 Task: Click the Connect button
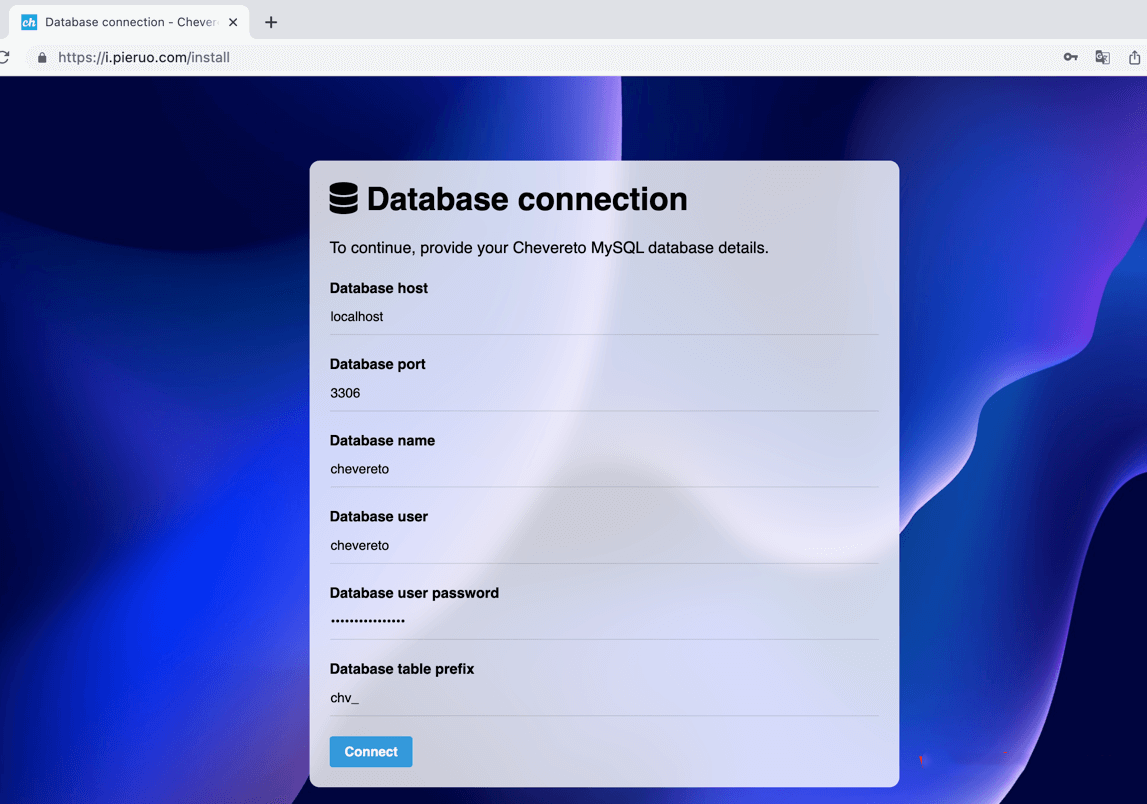(x=371, y=751)
